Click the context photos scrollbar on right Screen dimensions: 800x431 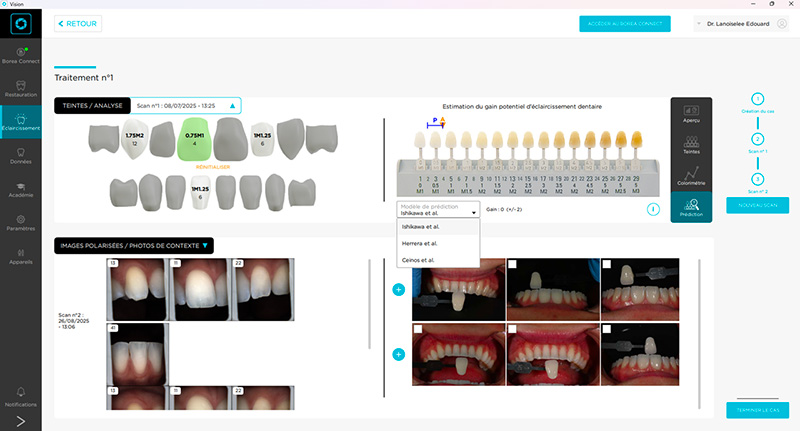(x=699, y=334)
